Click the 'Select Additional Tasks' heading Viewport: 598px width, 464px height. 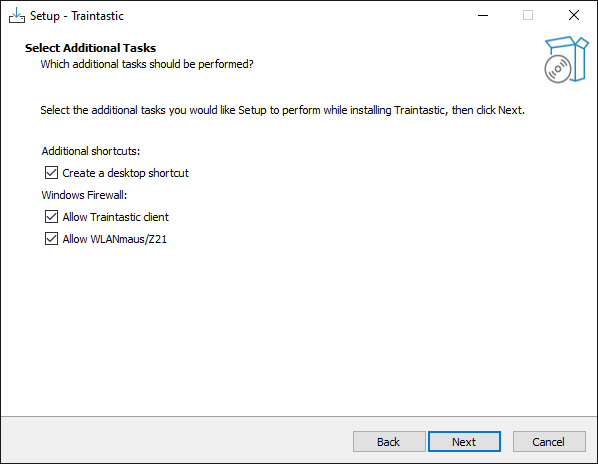(x=90, y=48)
